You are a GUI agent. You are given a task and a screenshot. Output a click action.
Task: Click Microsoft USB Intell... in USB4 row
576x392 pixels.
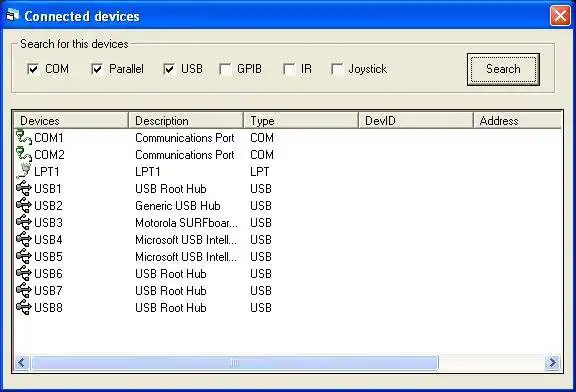click(186, 240)
